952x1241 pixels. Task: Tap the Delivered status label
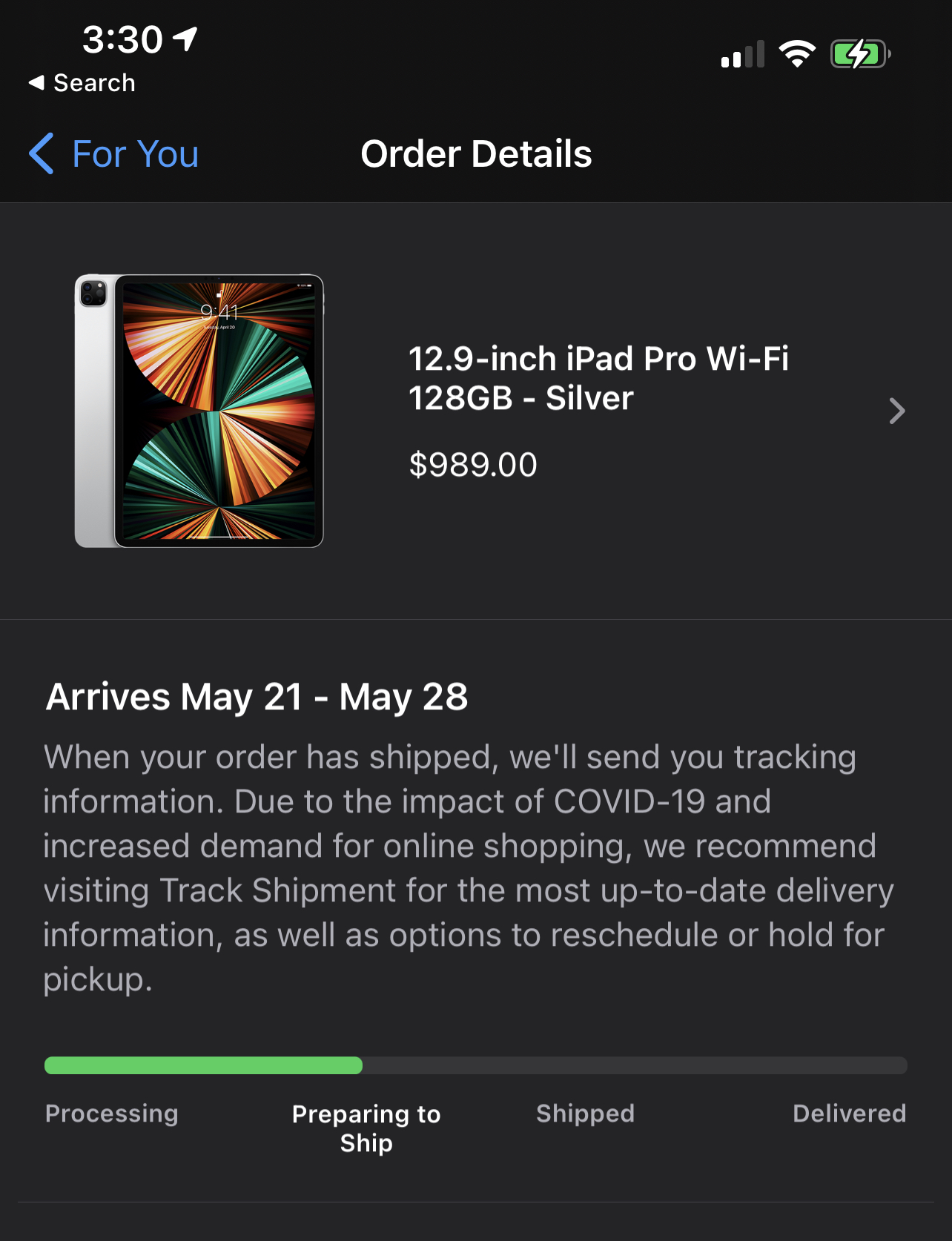(x=849, y=1113)
